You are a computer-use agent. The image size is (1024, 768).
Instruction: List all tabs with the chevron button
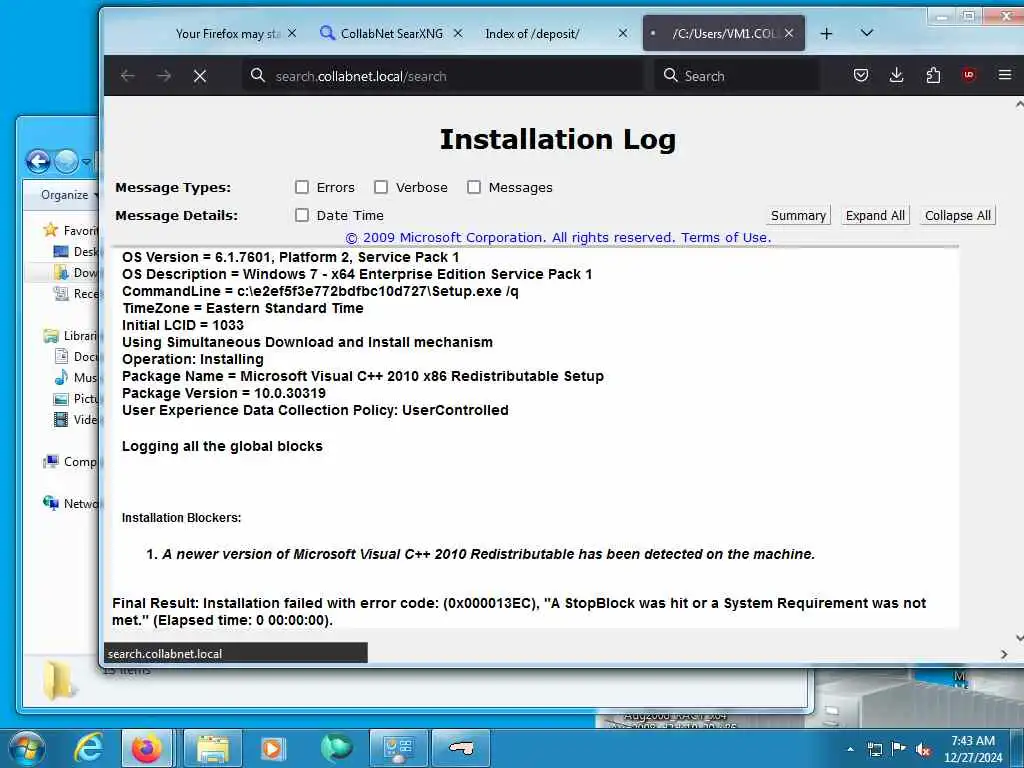[867, 33]
